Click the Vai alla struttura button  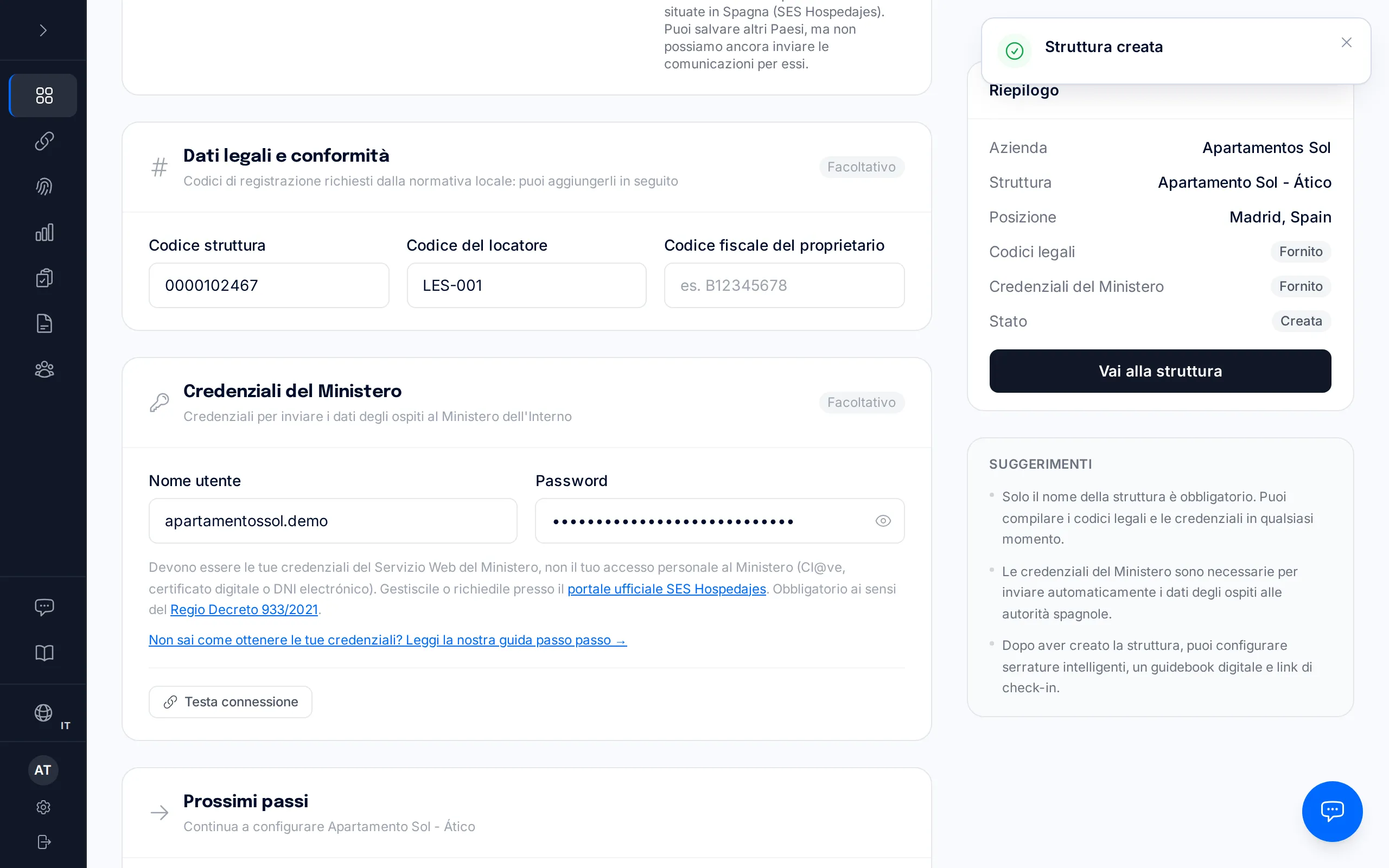[1160, 372]
